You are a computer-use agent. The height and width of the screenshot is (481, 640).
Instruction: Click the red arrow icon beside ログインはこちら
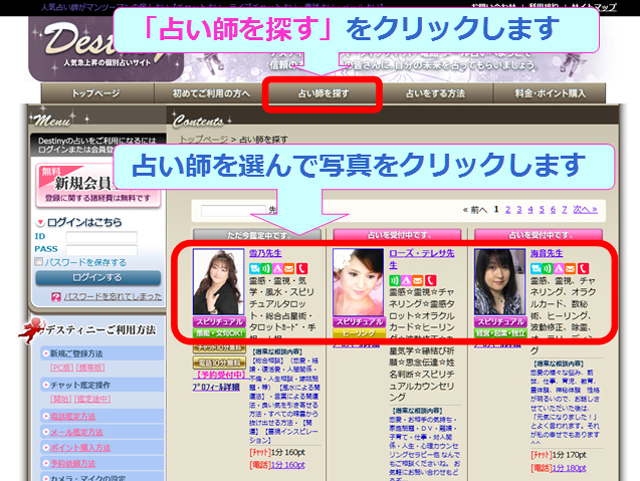(40, 223)
